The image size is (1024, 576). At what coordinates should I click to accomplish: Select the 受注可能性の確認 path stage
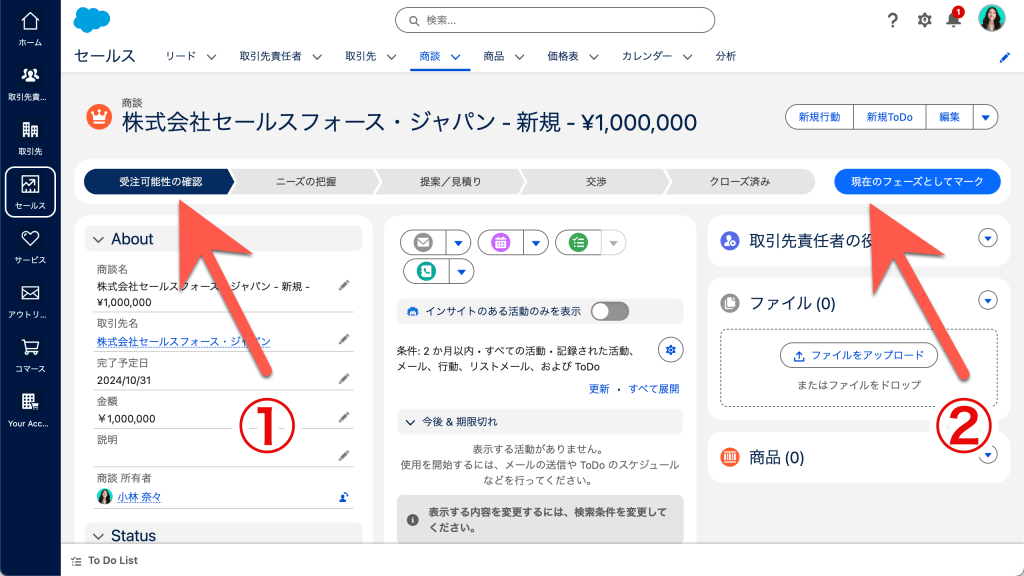[160, 182]
